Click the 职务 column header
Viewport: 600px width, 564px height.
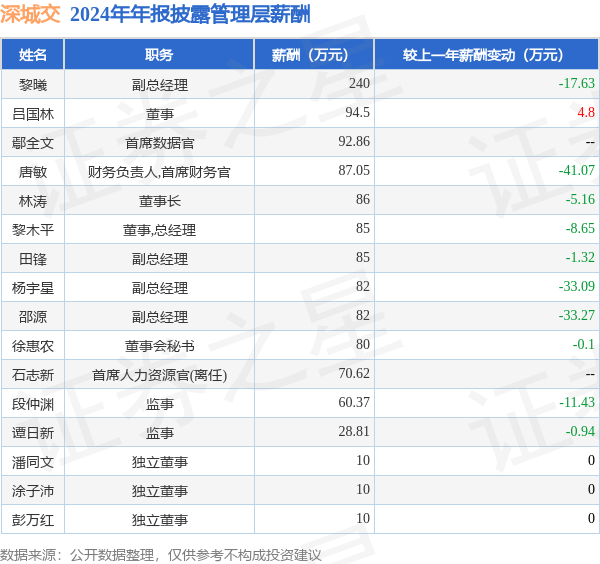(159, 55)
